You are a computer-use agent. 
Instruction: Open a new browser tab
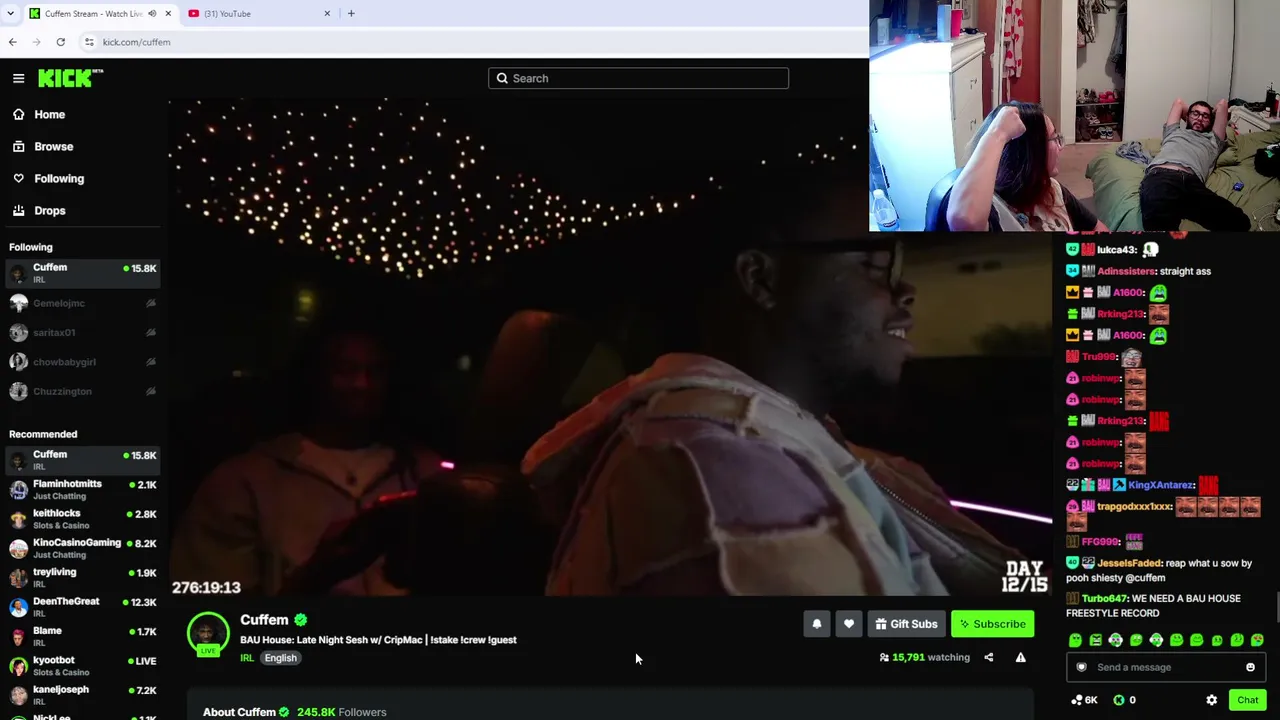click(x=351, y=14)
